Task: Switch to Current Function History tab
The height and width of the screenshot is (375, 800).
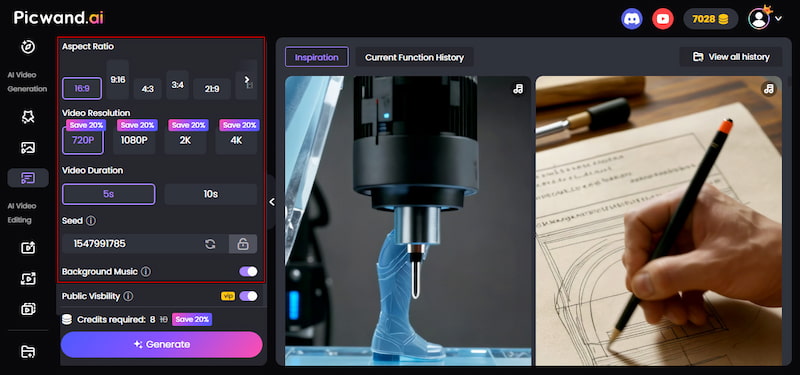Action: (414, 57)
